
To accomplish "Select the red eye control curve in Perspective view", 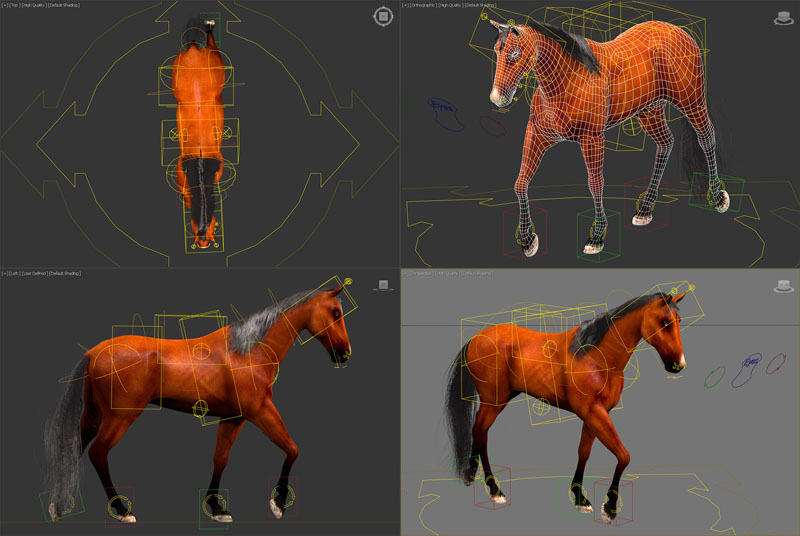I will pyautogui.click(x=776, y=364).
